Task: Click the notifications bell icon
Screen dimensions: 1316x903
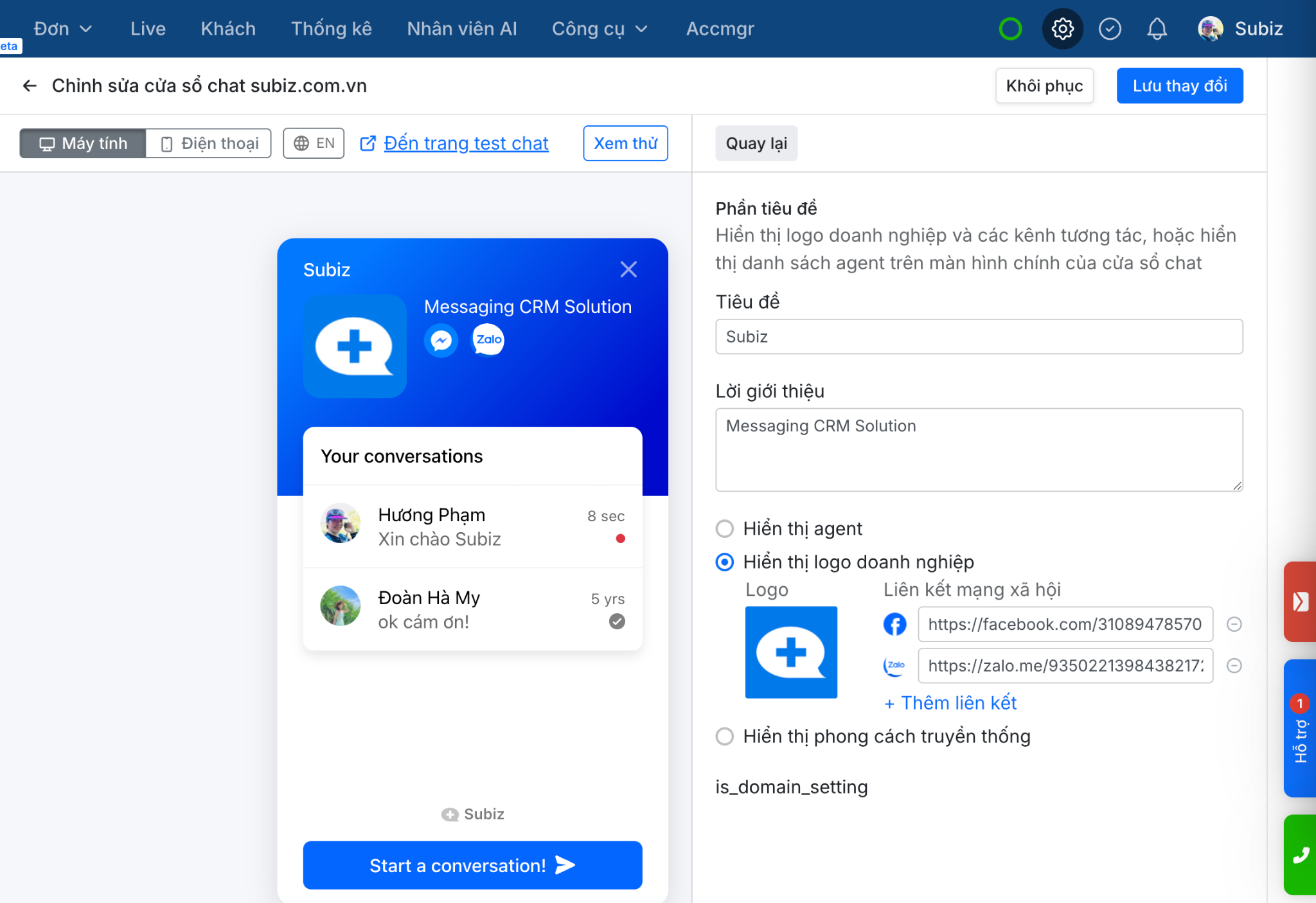Action: pos(1157,29)
